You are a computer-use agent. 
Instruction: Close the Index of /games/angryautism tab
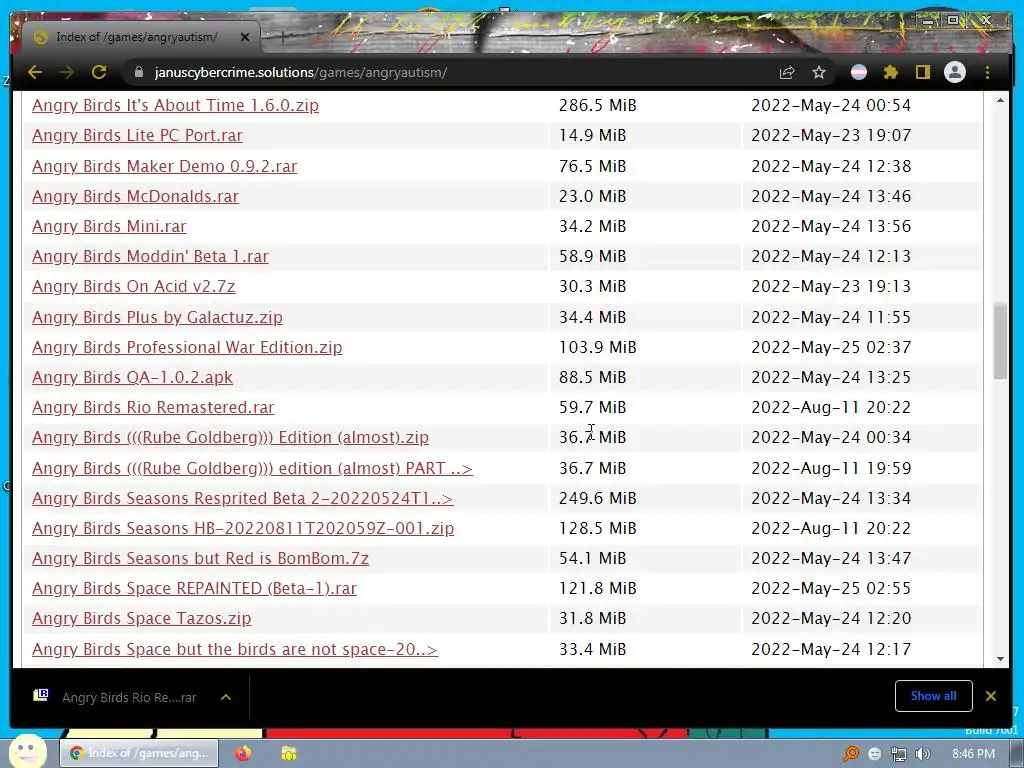tap(245, 37)
